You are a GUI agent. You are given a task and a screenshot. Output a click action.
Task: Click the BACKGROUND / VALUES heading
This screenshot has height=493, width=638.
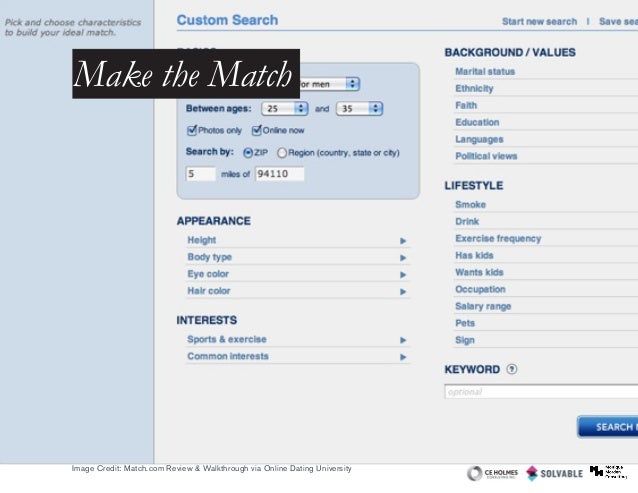coord(510,52)
